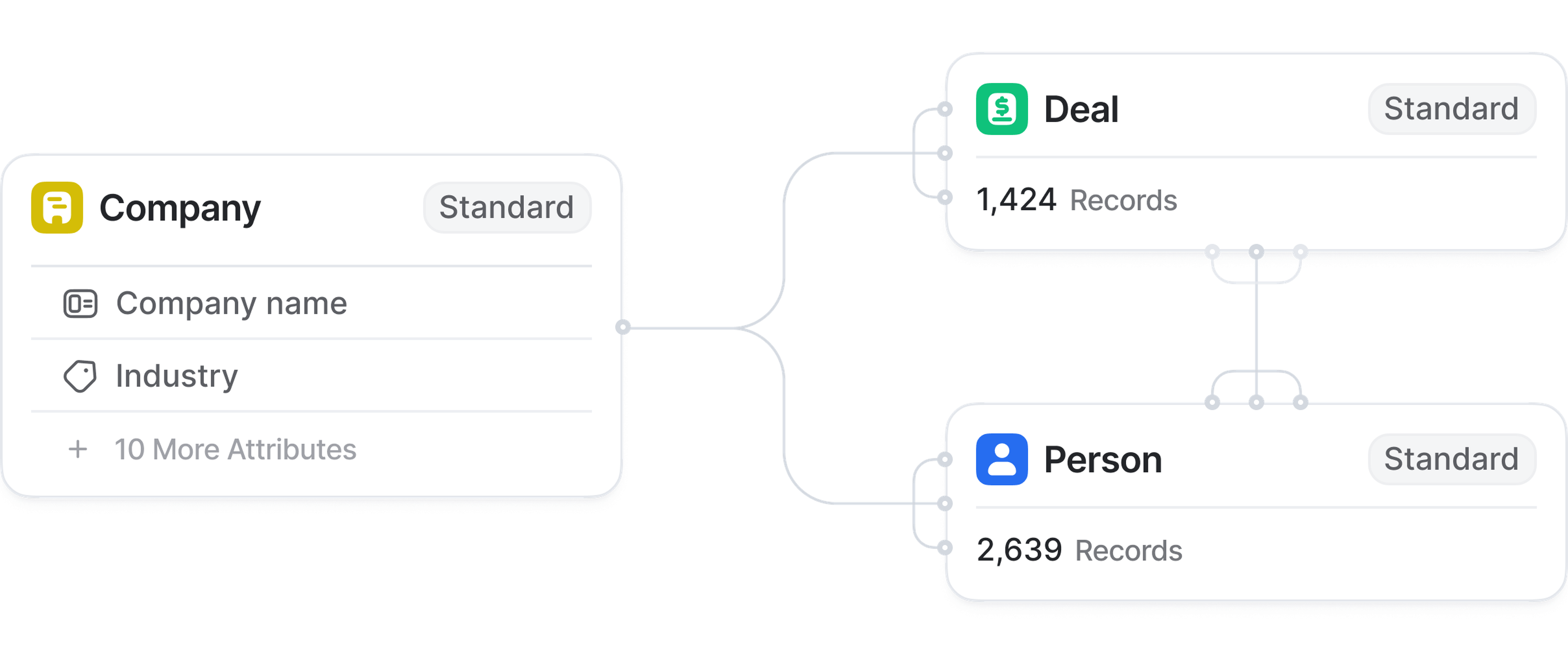1568x654 pixels.
Task: Click the Industry tag icon
Action: pos(80,376)
